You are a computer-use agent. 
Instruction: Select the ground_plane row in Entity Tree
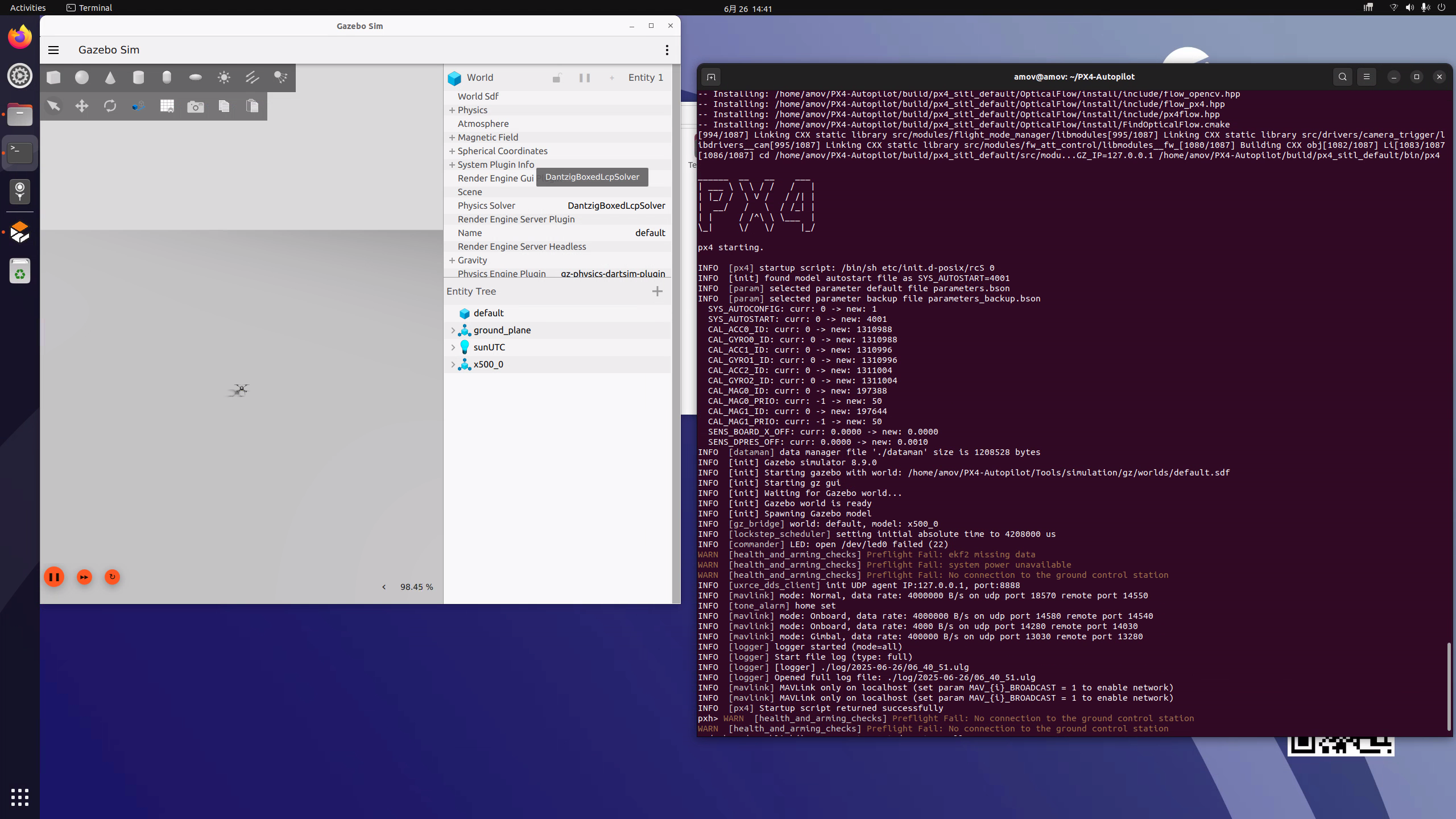[x=558, y=330]
